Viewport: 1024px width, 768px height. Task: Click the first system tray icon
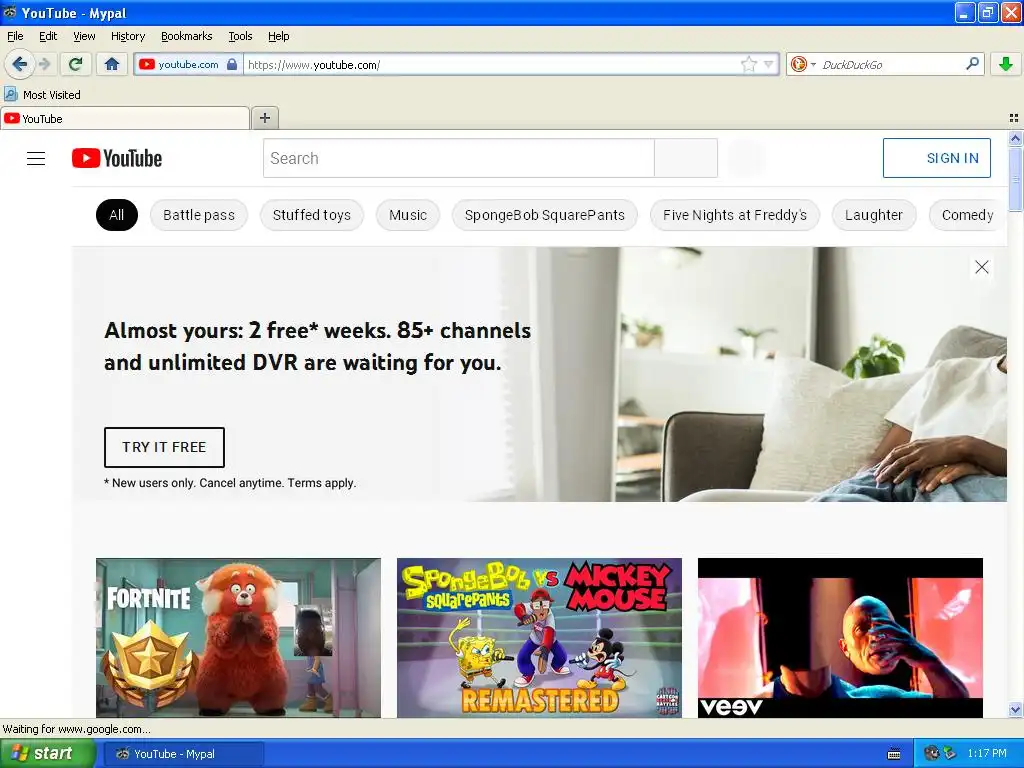coord(932,754)
